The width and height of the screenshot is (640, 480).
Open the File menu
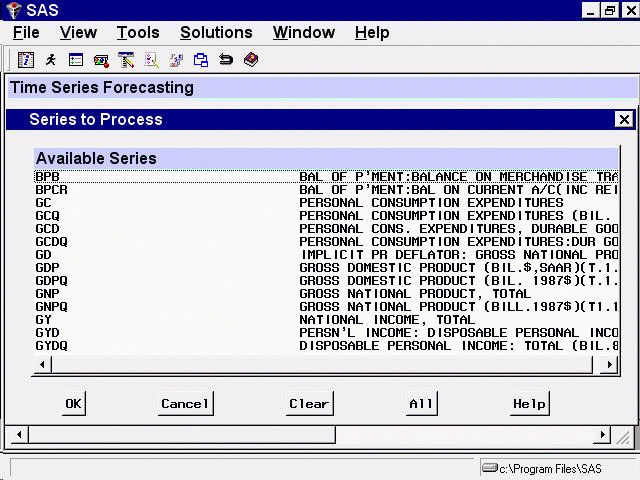click(26, 33)
